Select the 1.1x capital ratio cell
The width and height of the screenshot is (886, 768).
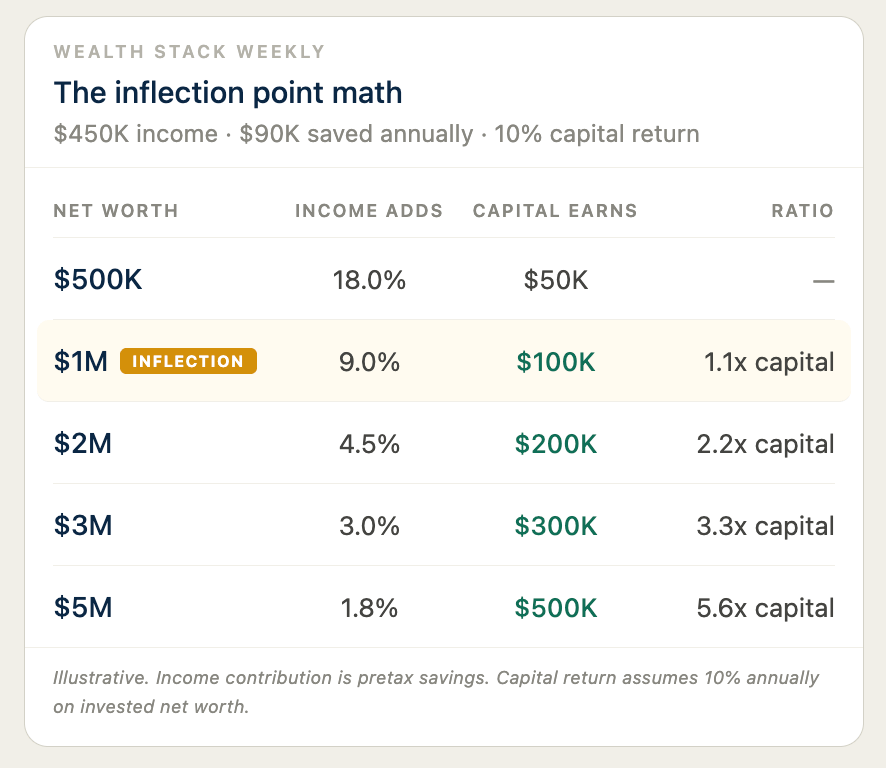point(769,362)
